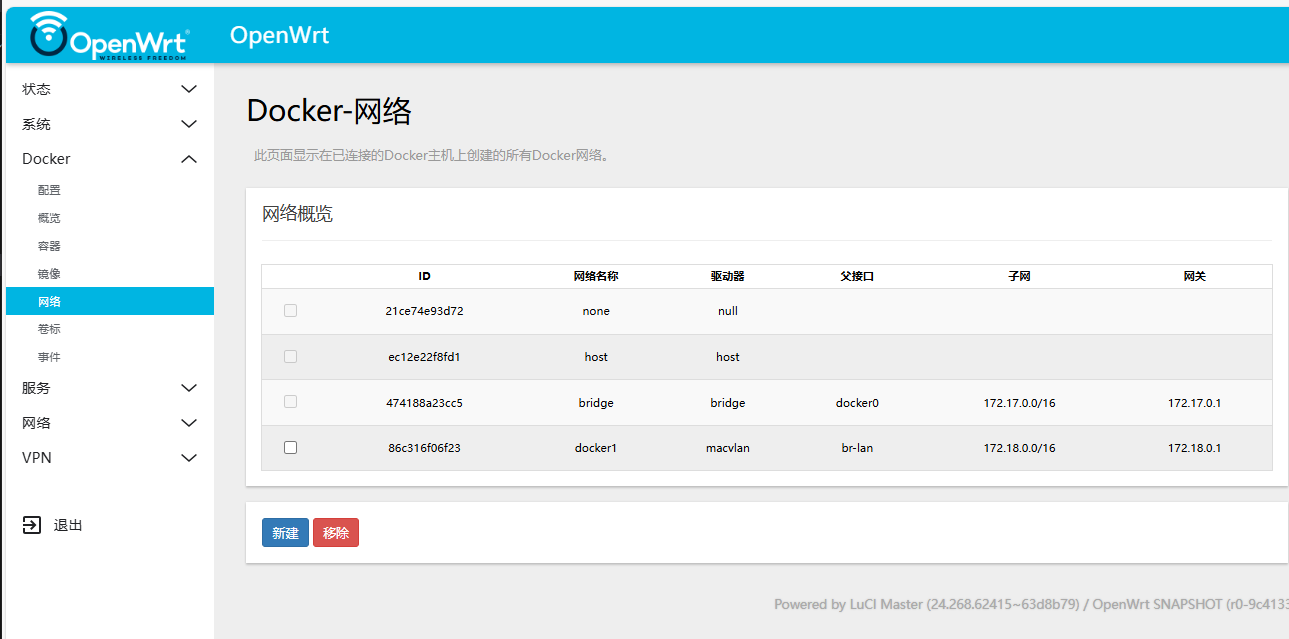Click network ID 21ce74e93d72
This screenshot has width=1289, height=639.
click(x=424, y=311)
